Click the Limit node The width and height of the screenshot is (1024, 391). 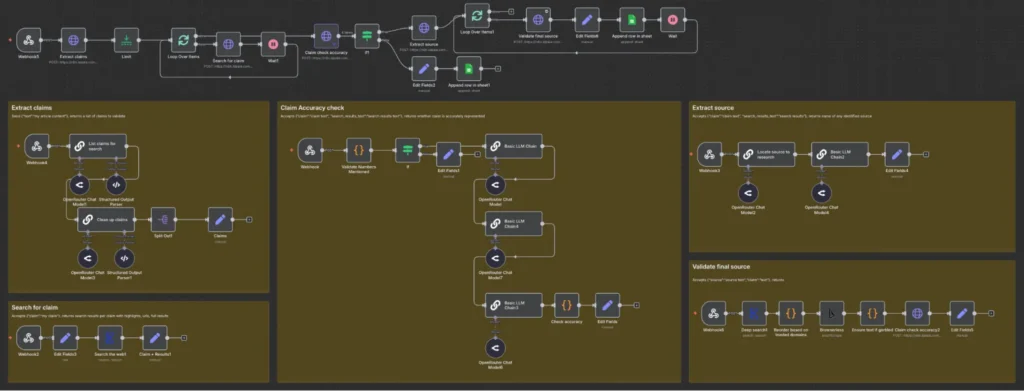pos(126,40)
